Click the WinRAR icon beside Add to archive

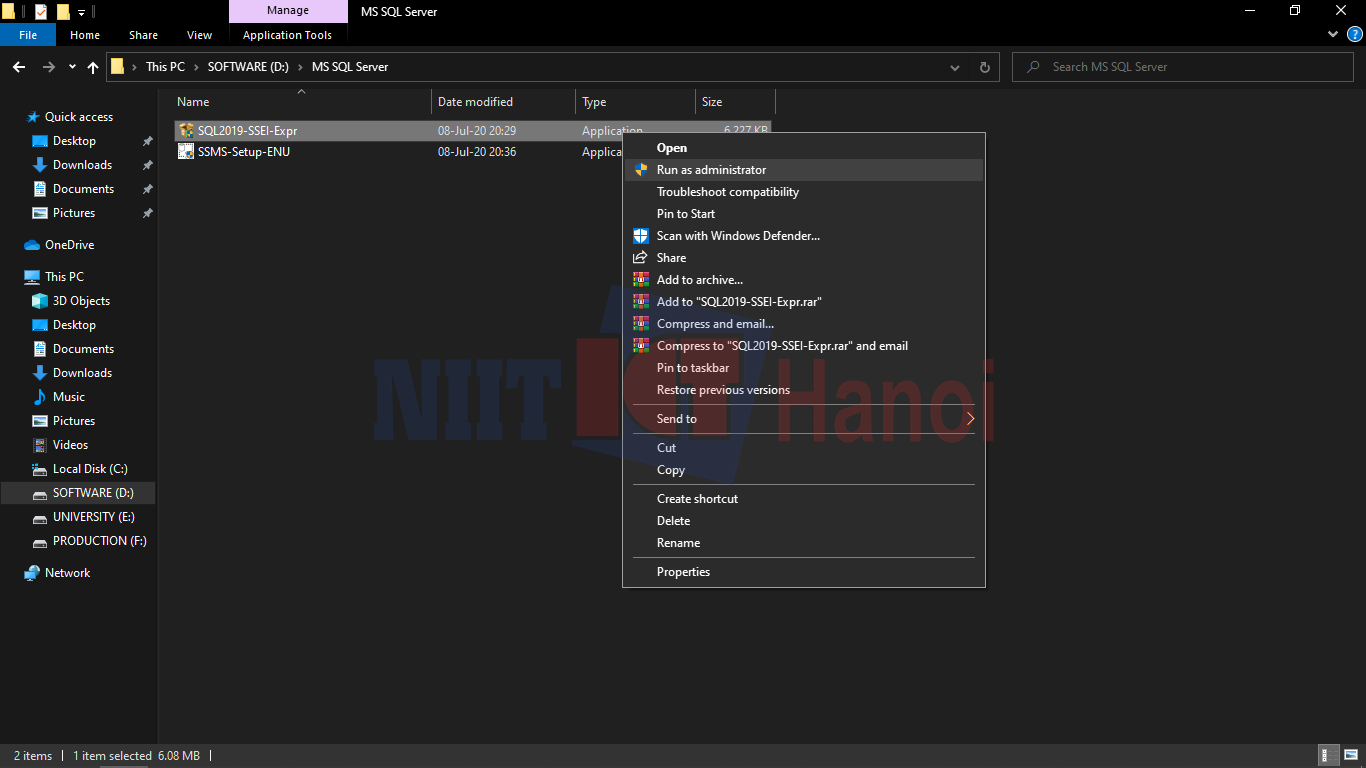[x=640, y=279]
